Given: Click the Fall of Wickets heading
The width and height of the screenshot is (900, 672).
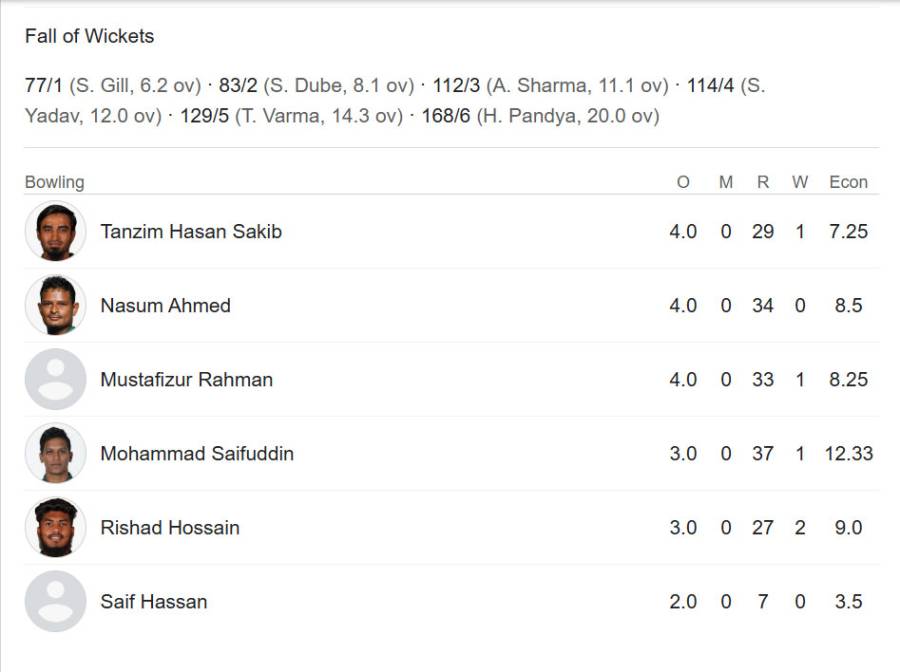Looking at the screenshot, I should point(90,36).
